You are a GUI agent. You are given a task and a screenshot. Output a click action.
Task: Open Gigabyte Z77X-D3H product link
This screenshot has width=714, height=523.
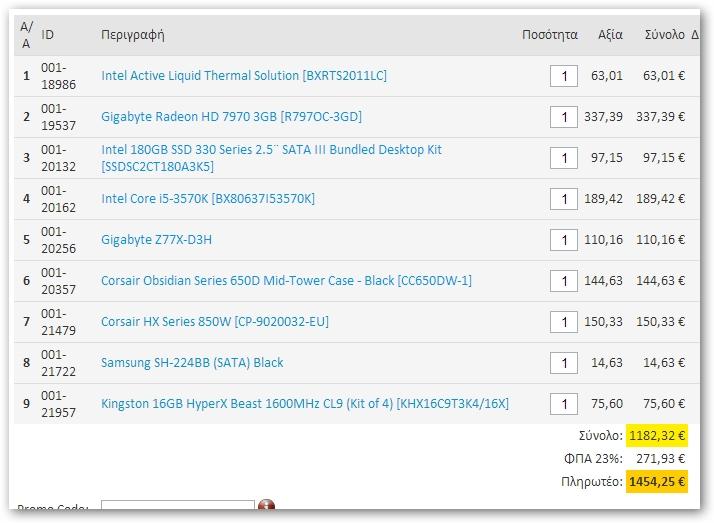pos(156,240)
